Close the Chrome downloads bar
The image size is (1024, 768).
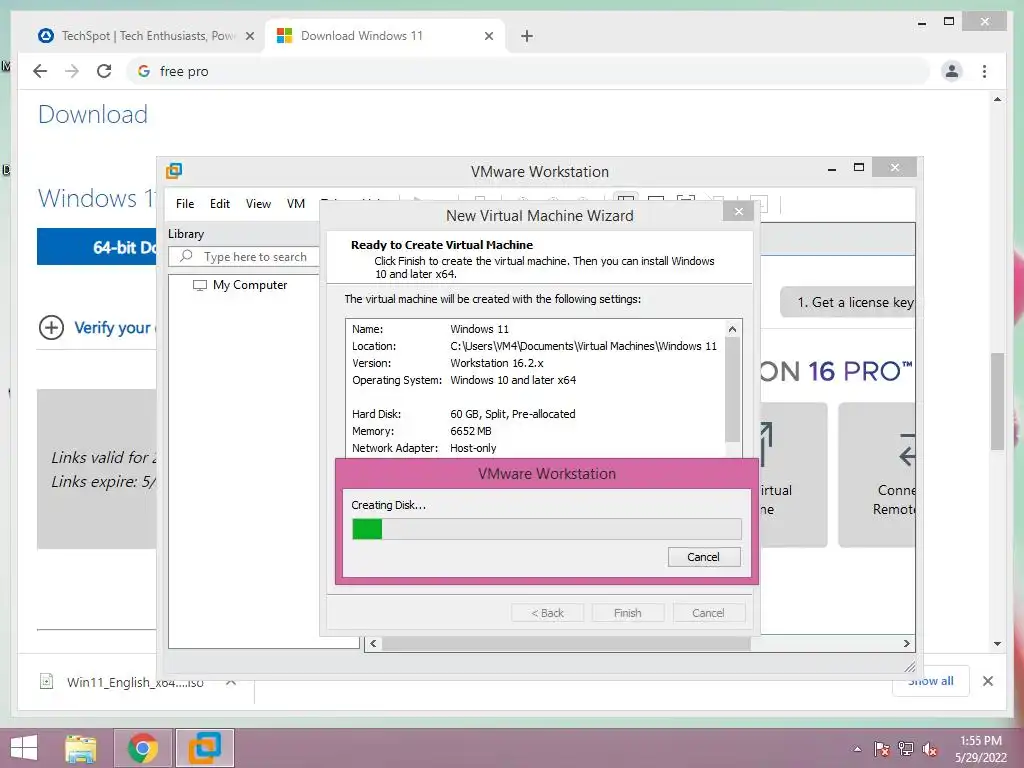987,681
